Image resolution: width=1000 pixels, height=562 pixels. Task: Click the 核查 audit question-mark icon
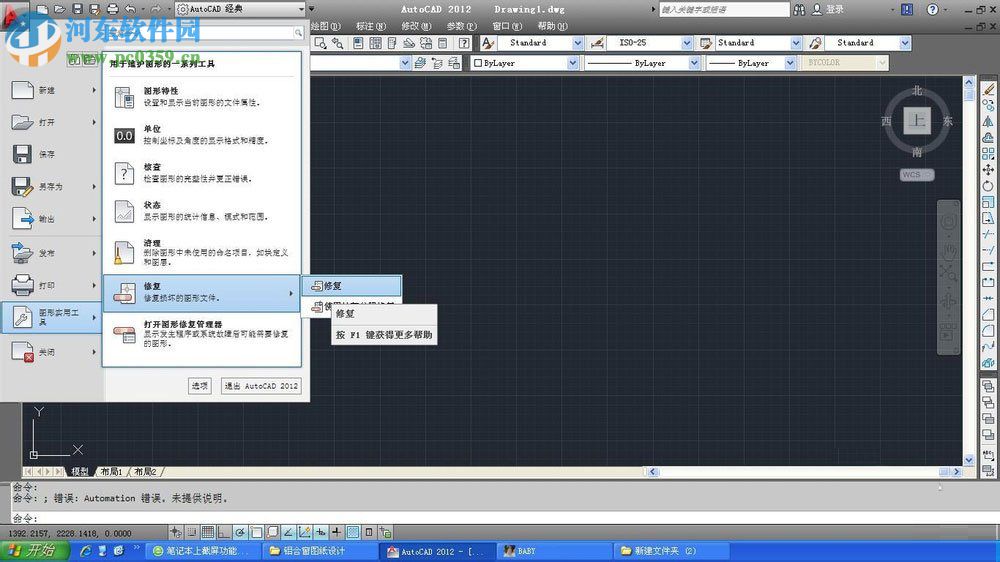[x=124, y=173]
